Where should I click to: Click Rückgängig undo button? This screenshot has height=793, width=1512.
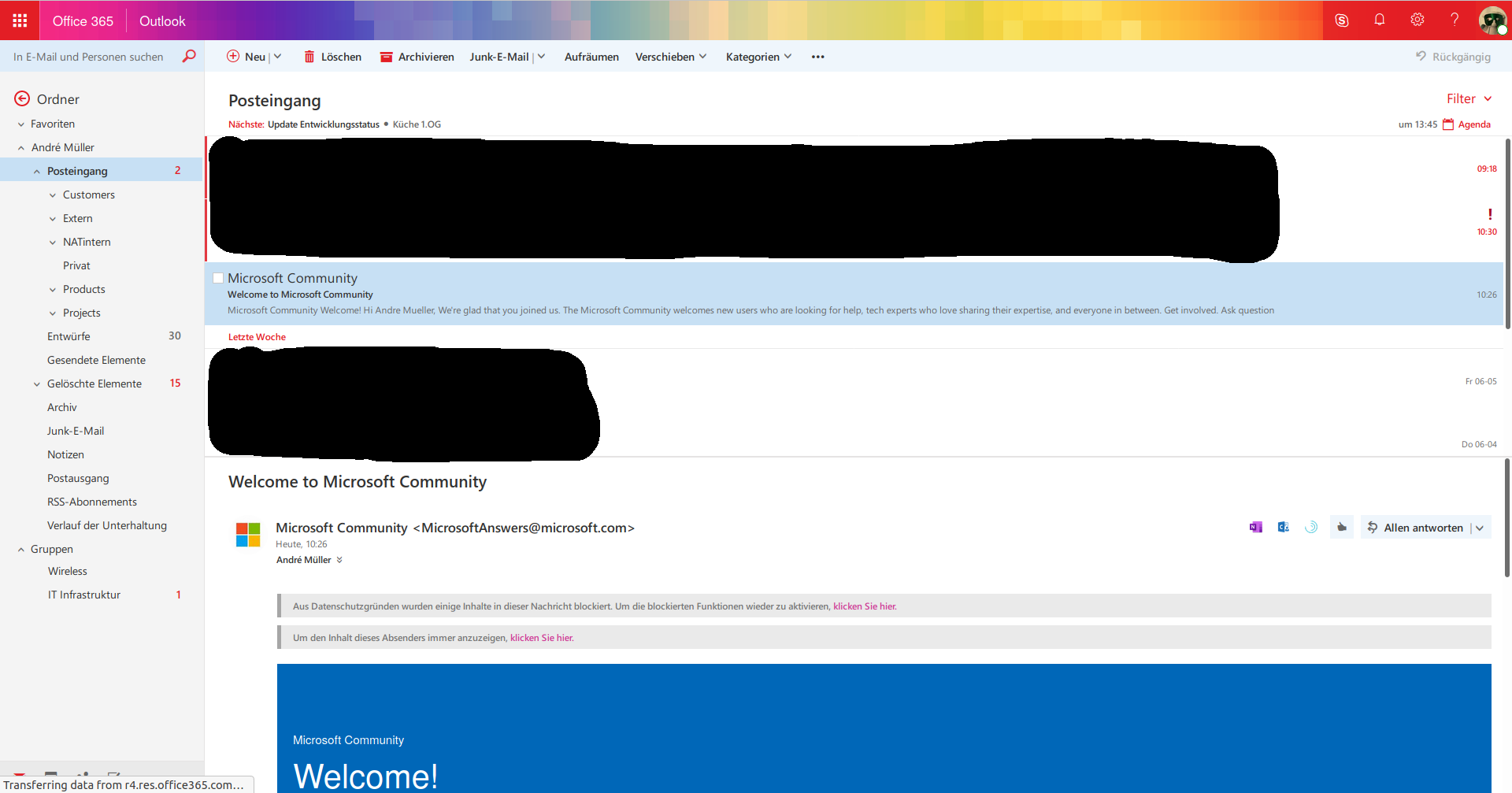[1453, 57]
